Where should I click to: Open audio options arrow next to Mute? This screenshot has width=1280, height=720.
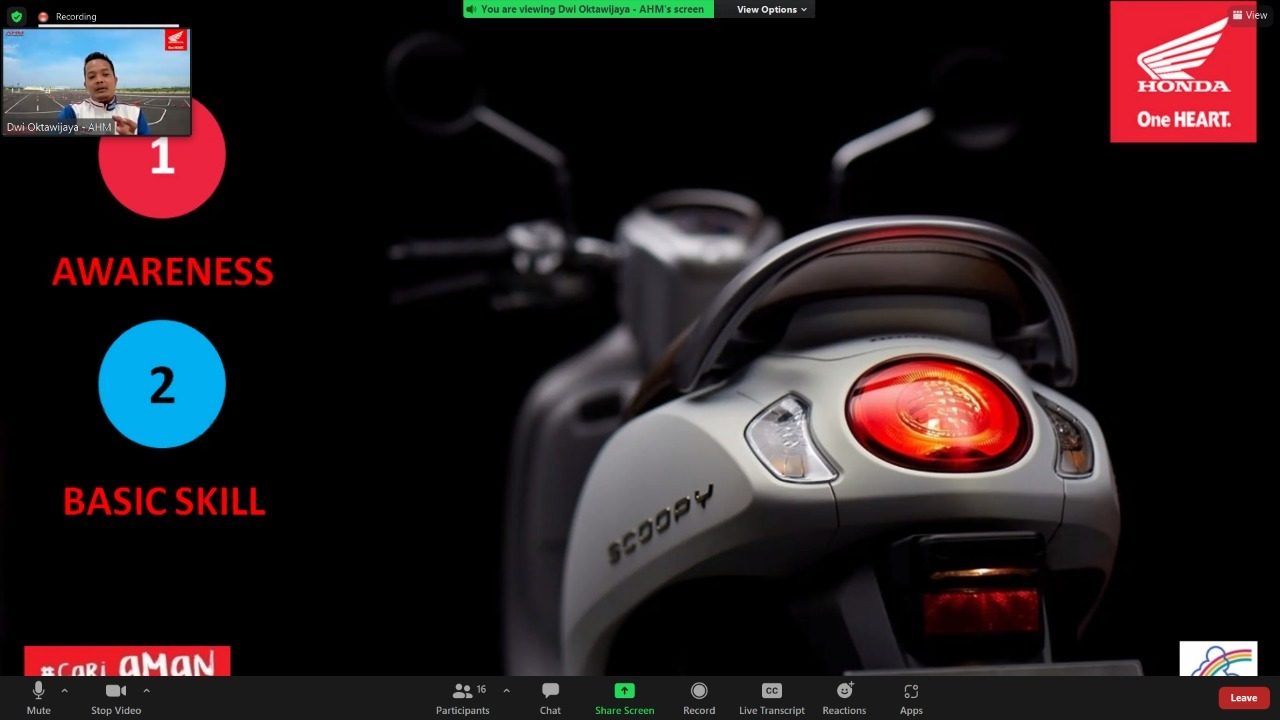click(65, 691)
